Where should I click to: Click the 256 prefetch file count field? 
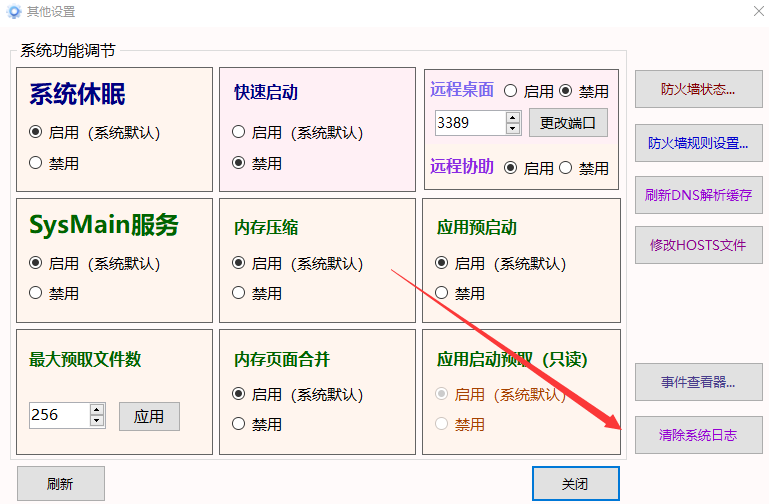pyautogui.click(x=59, y=415)
